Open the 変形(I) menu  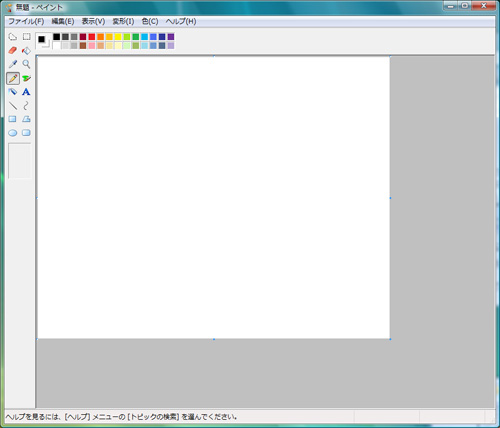123,21
